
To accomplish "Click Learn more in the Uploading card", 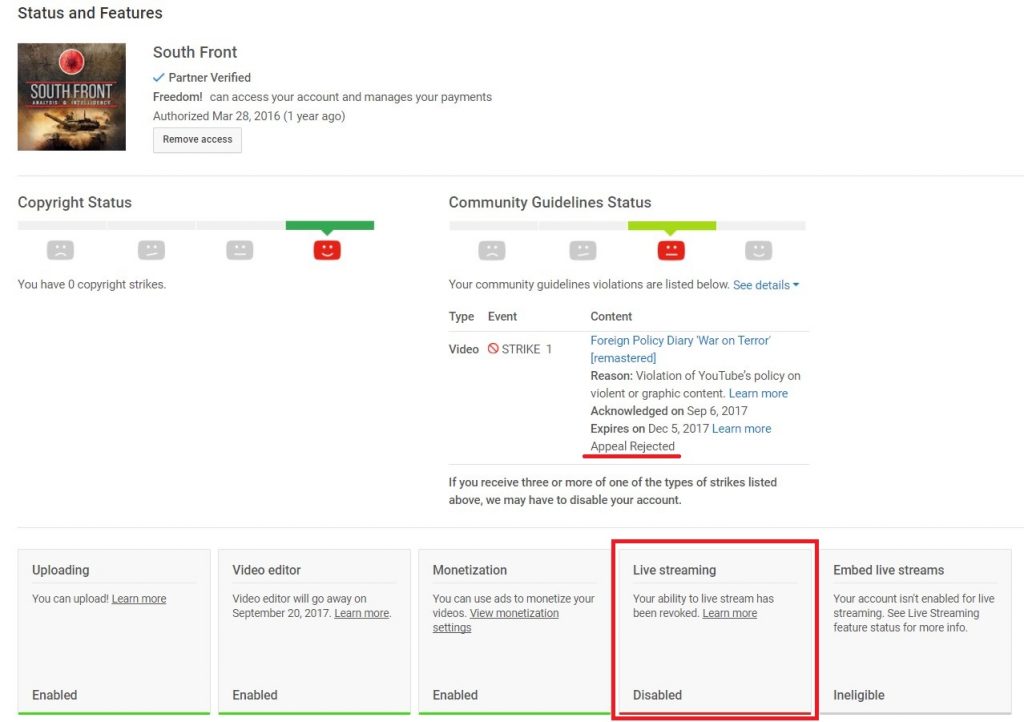I will [x=139, y=599].
